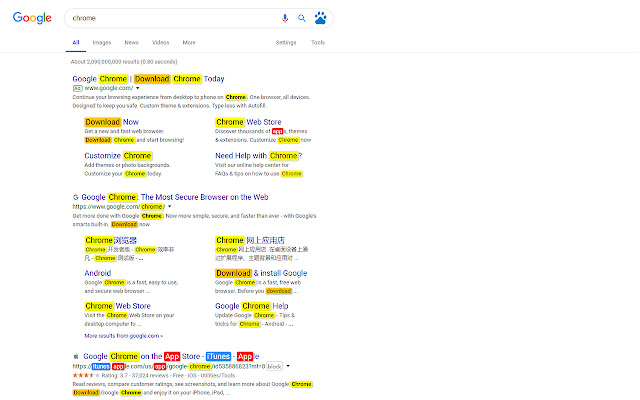Click the star rating on the iTunes result
Viewport: 640px width, 400px height.
point(86,376)
